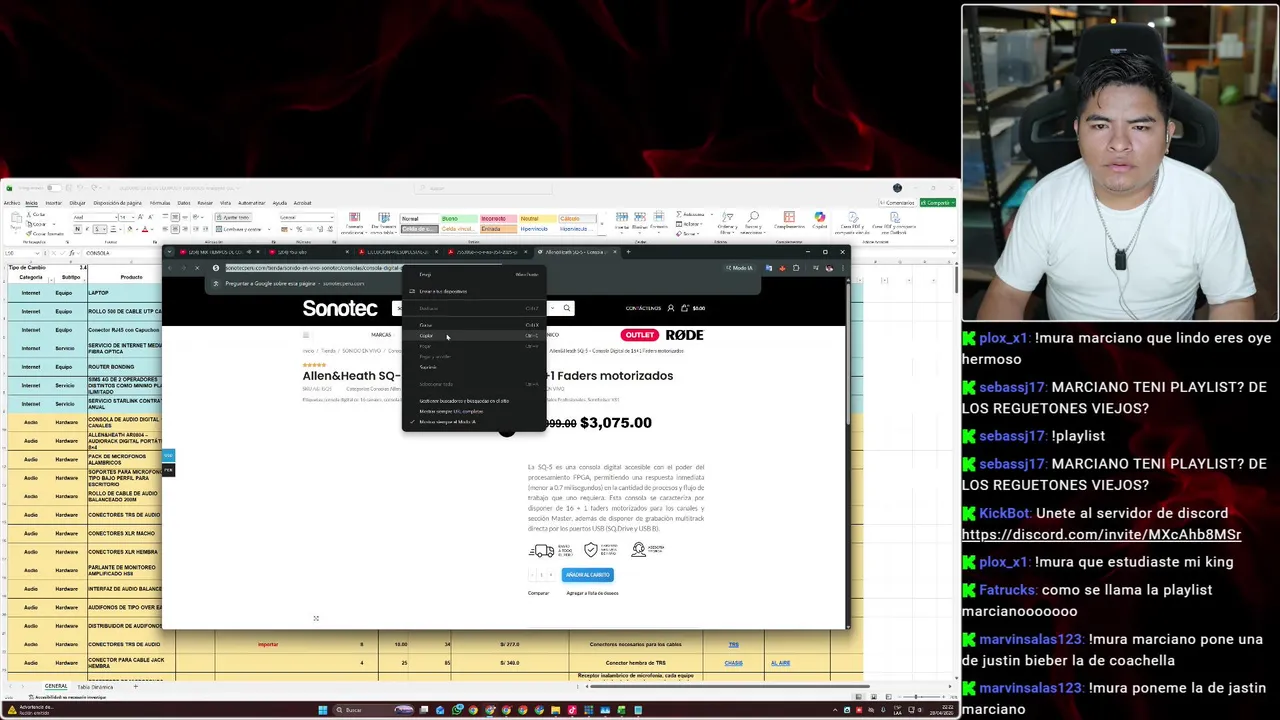The height and width of the screenshot is (720, 1280).
Task: Click the Chrome back arrow
Action: tap(170, 268)
